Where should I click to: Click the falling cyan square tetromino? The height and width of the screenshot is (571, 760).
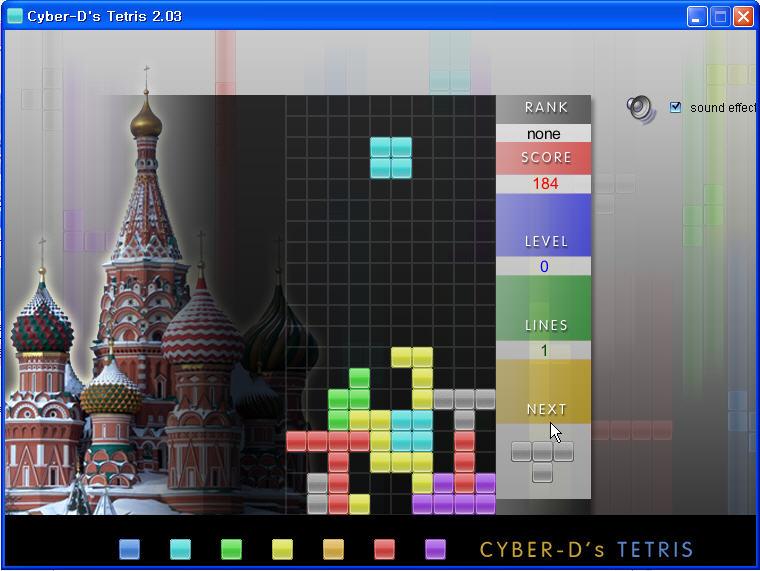pyautogui.click(x=391, y=158)
